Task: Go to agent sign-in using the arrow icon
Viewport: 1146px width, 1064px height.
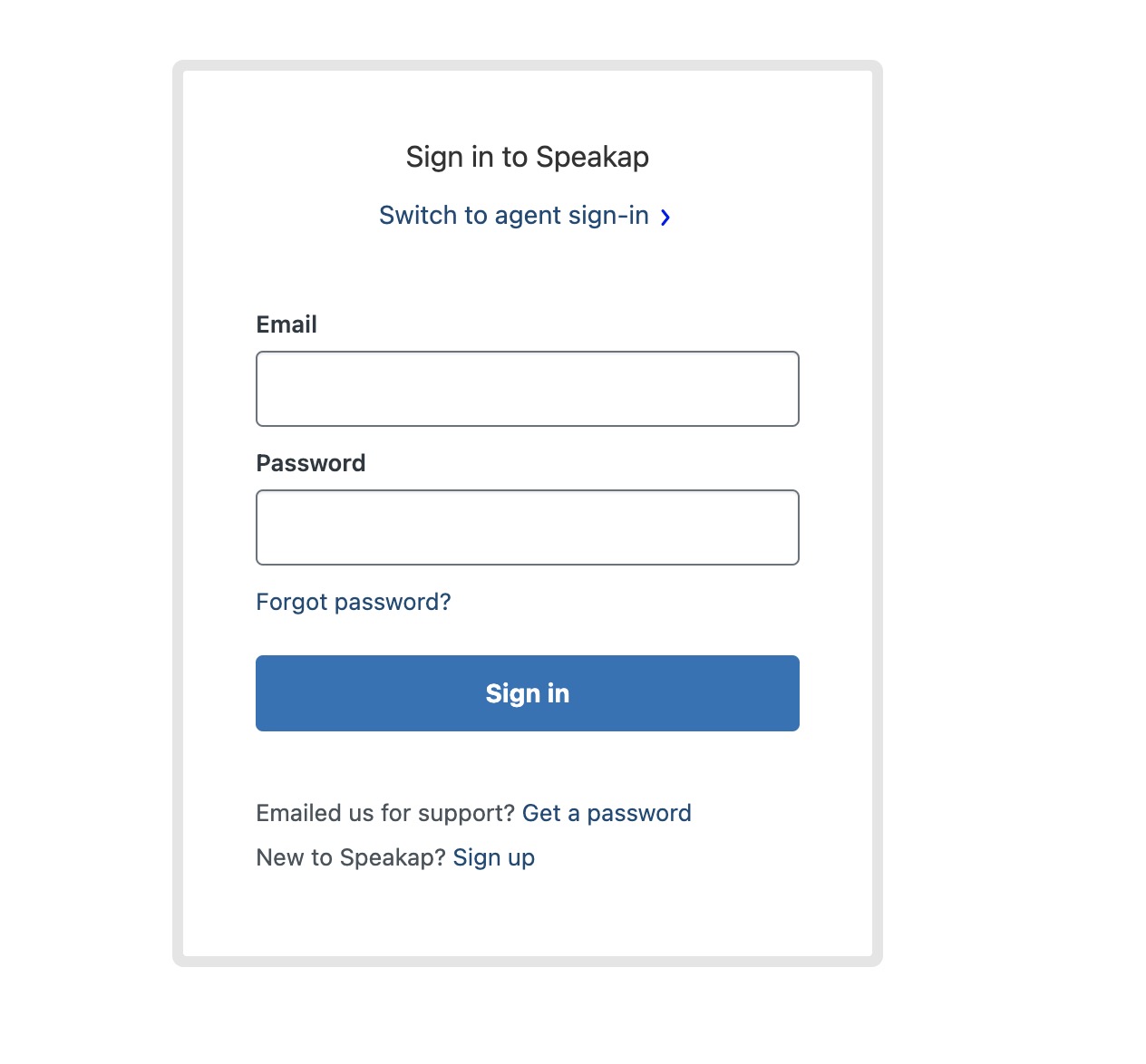Action: 665,217
